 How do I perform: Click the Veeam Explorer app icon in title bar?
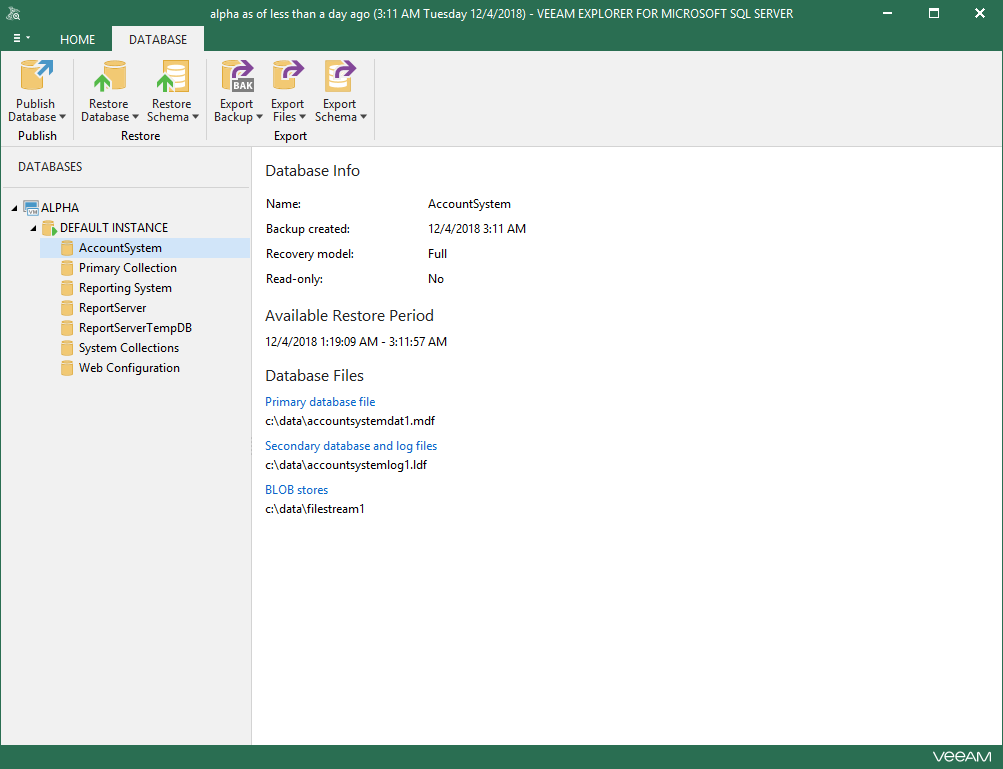[x=13, y=13]
